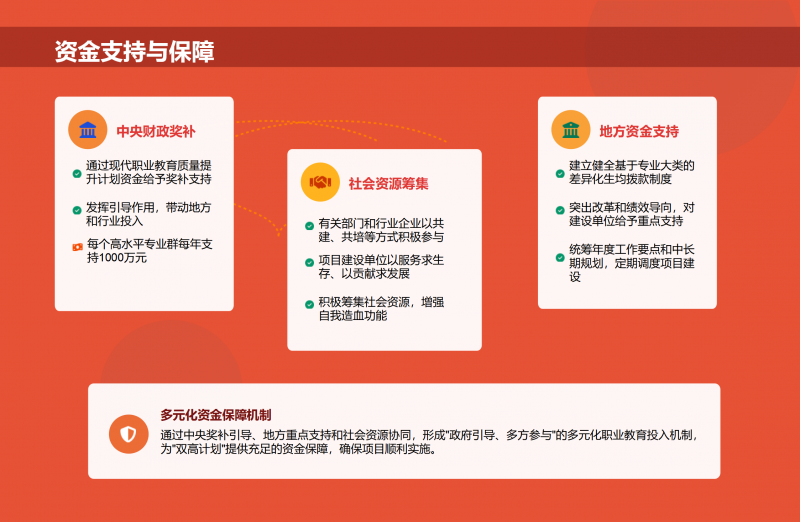Viewport: 800px width, 522px height.
Task: Click the text 有关部门和行业企业以共建、共培等方式积极参与
Action: [381, 230]
